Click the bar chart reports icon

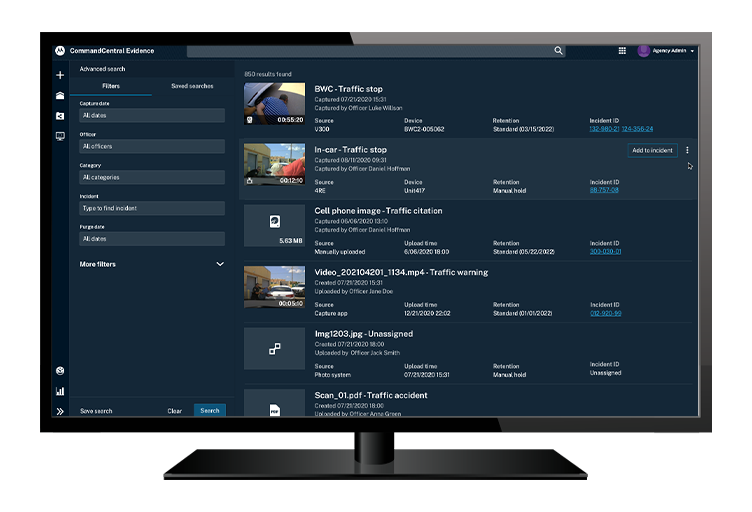pos(60,391)
